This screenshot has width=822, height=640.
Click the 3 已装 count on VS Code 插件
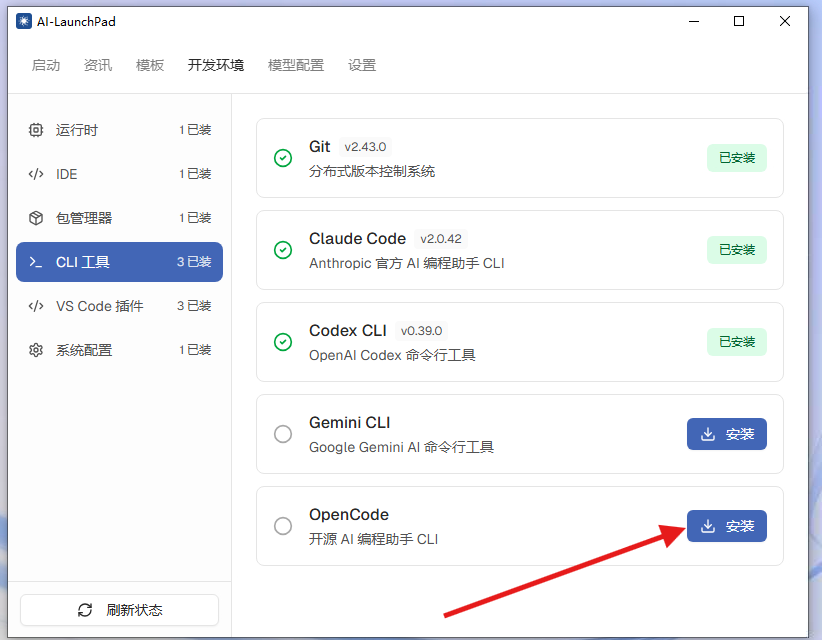point(194,306)
